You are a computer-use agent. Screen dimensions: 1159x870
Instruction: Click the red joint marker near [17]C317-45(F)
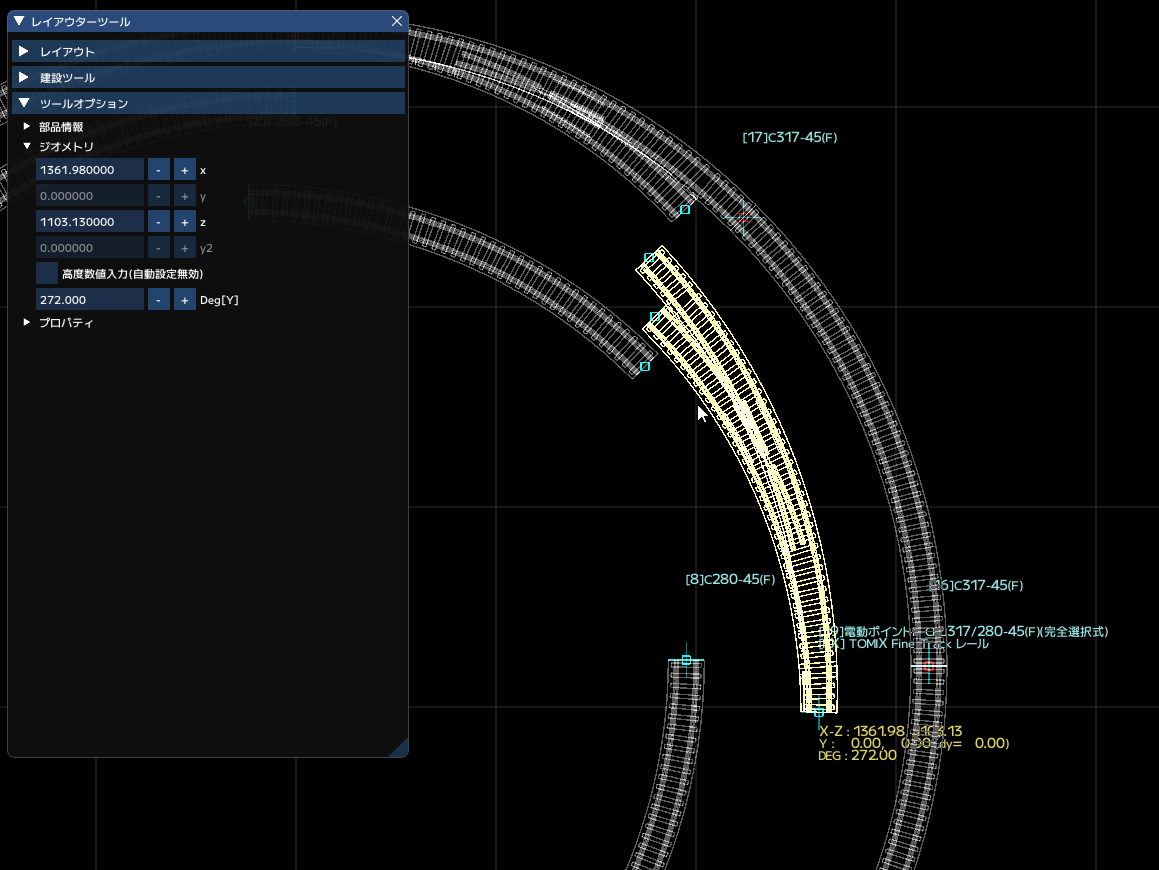(x=744, y=217)
